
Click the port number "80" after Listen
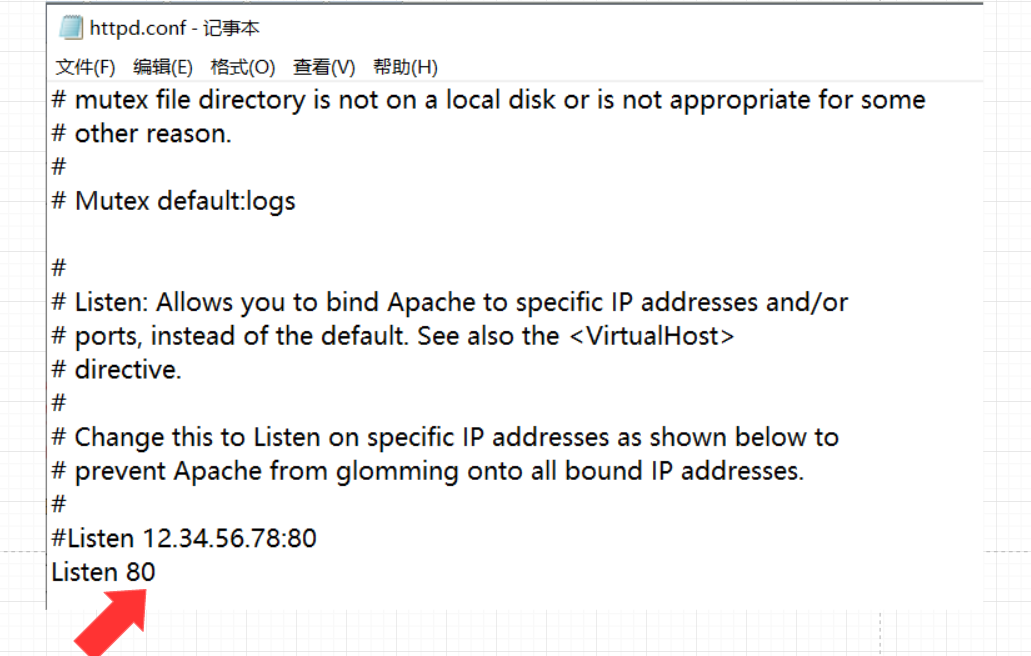[140, 573]
